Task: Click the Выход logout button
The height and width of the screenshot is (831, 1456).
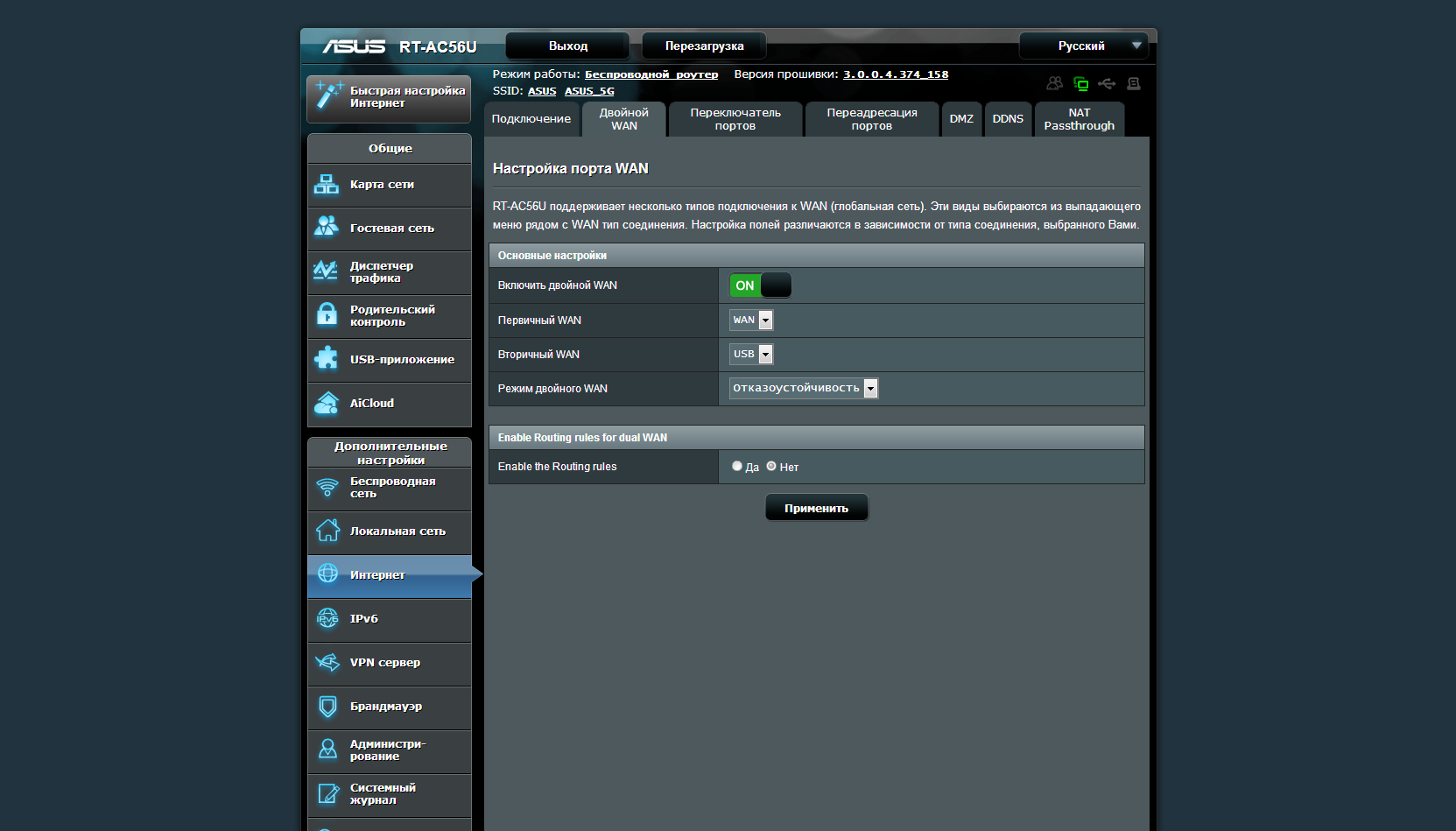Action: (568, 46)
